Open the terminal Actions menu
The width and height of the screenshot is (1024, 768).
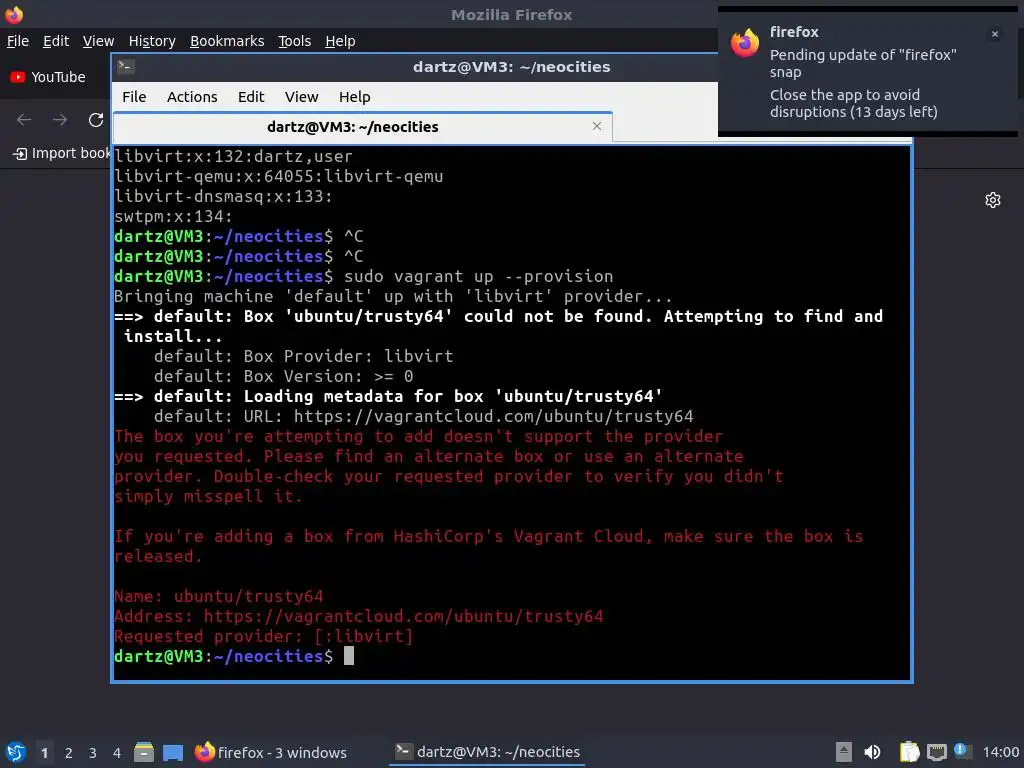(192, 97)
